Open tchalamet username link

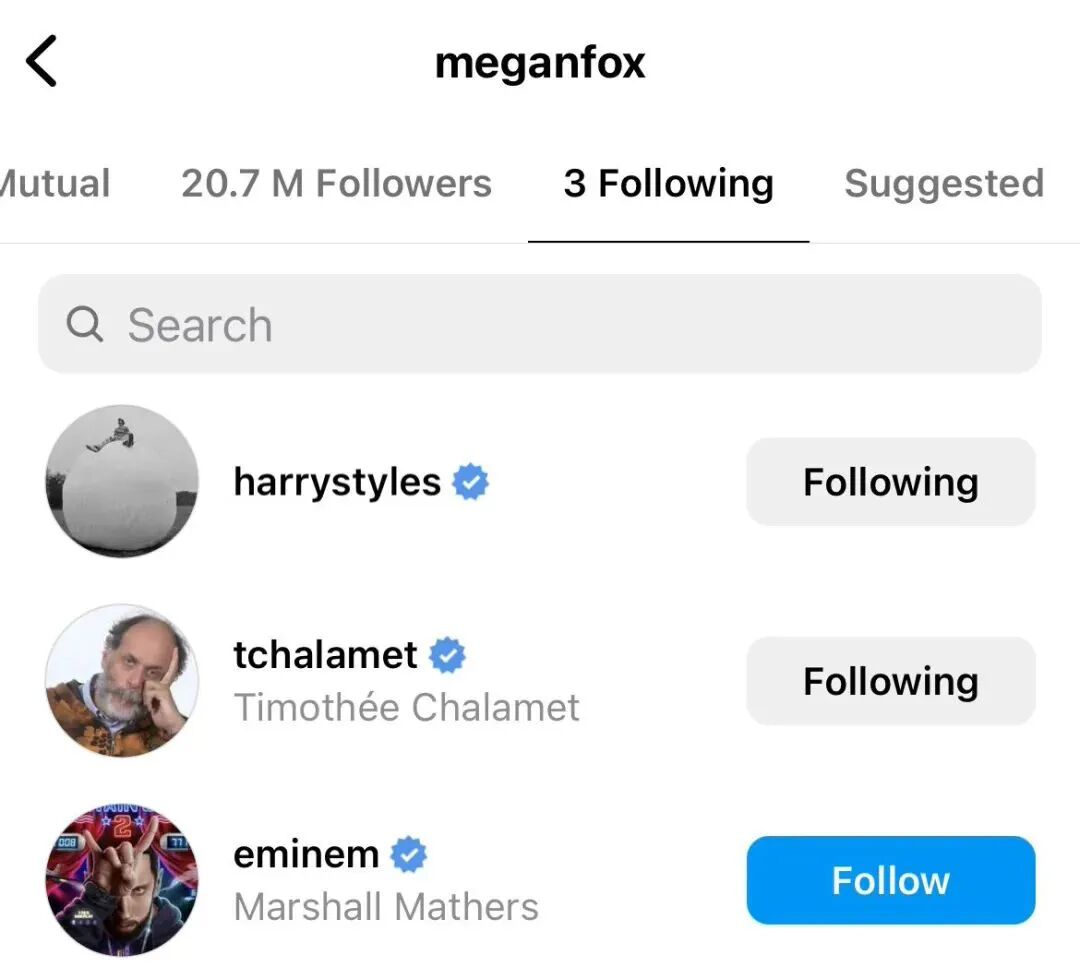coord(325,655)
